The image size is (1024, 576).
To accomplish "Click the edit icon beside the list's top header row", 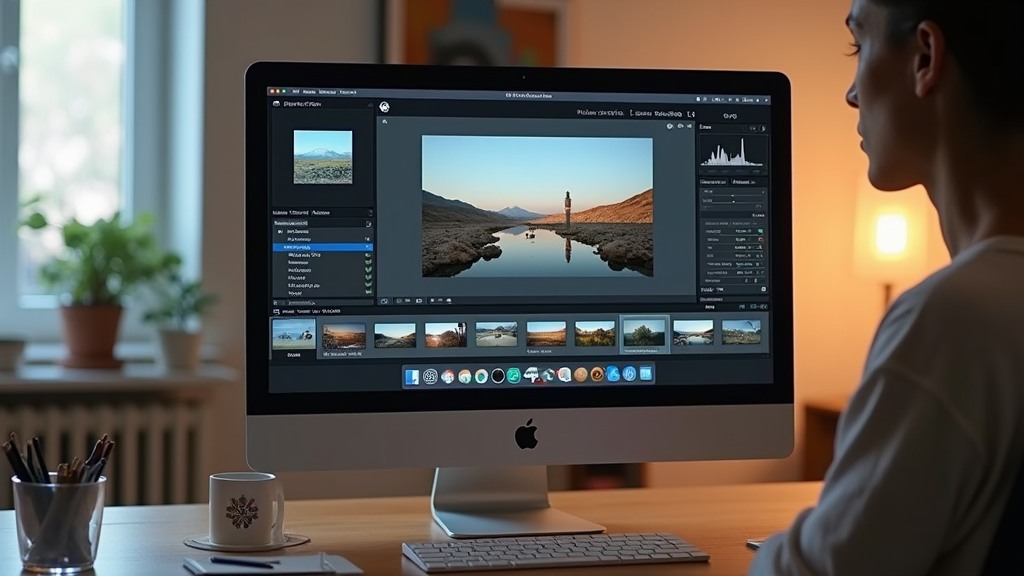I will 368,224.
